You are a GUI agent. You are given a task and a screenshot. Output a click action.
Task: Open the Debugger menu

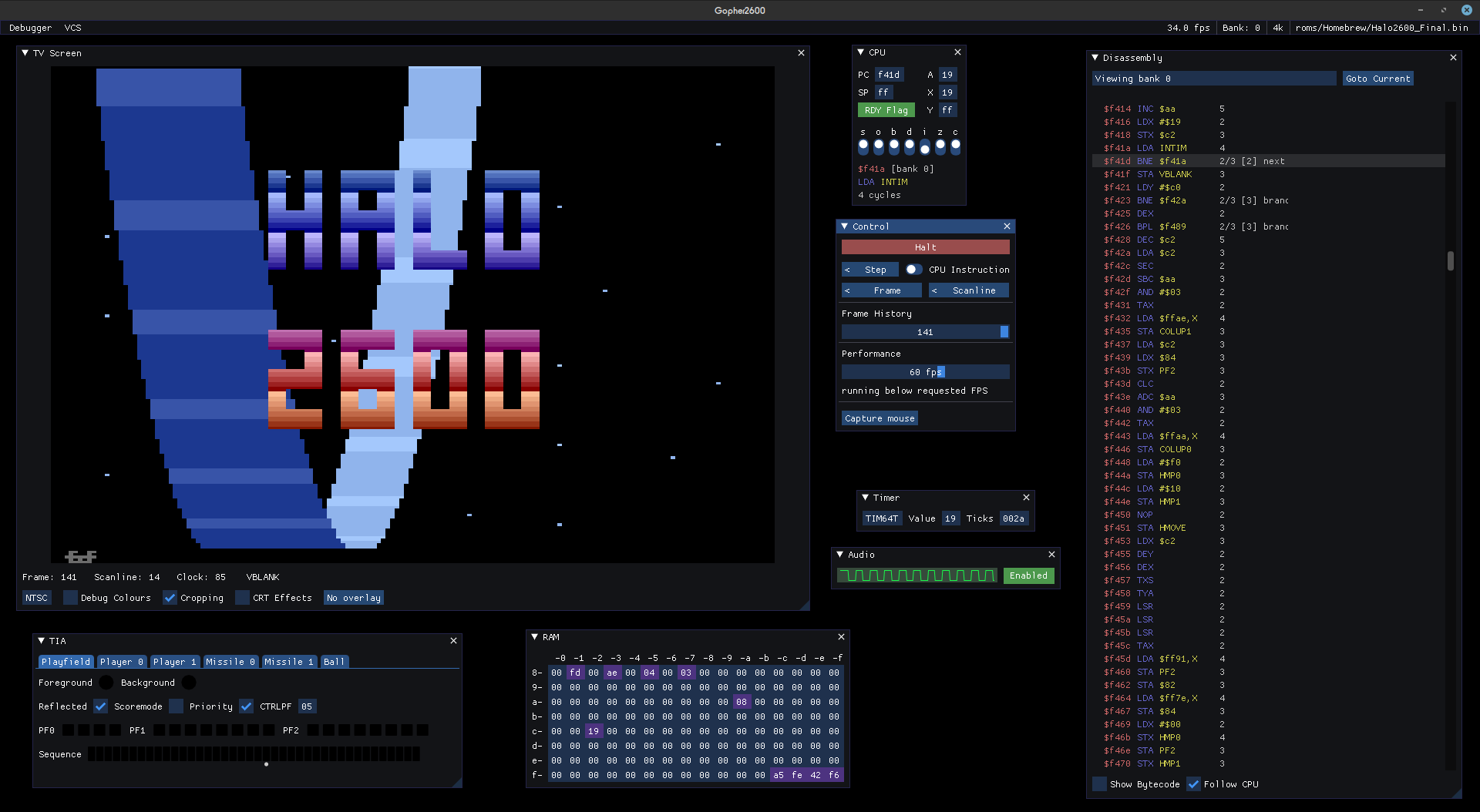click(x=30, y=28)
